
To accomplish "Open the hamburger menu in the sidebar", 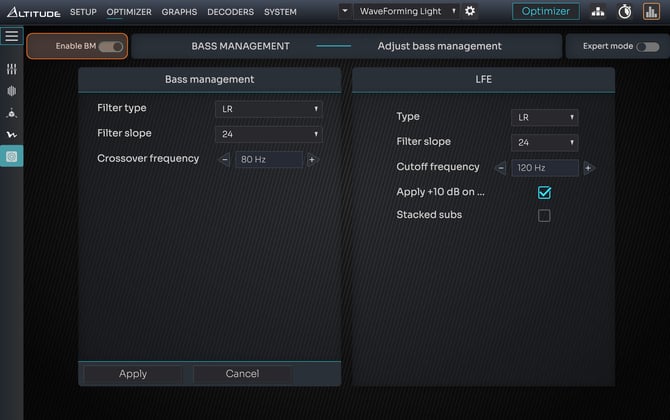I will point(11,36).
